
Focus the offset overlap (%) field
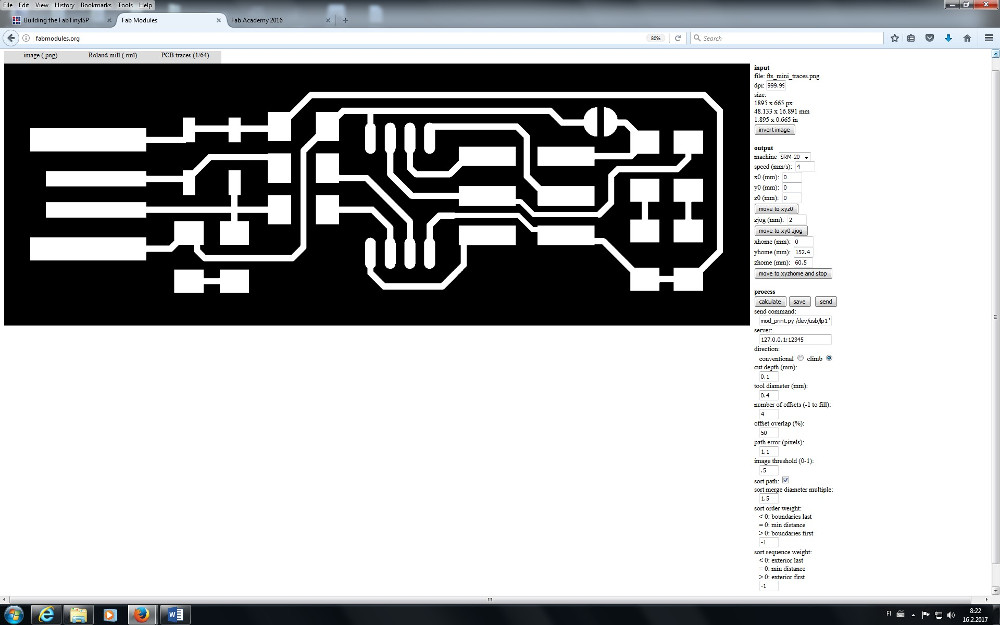(x=768, y=433)
